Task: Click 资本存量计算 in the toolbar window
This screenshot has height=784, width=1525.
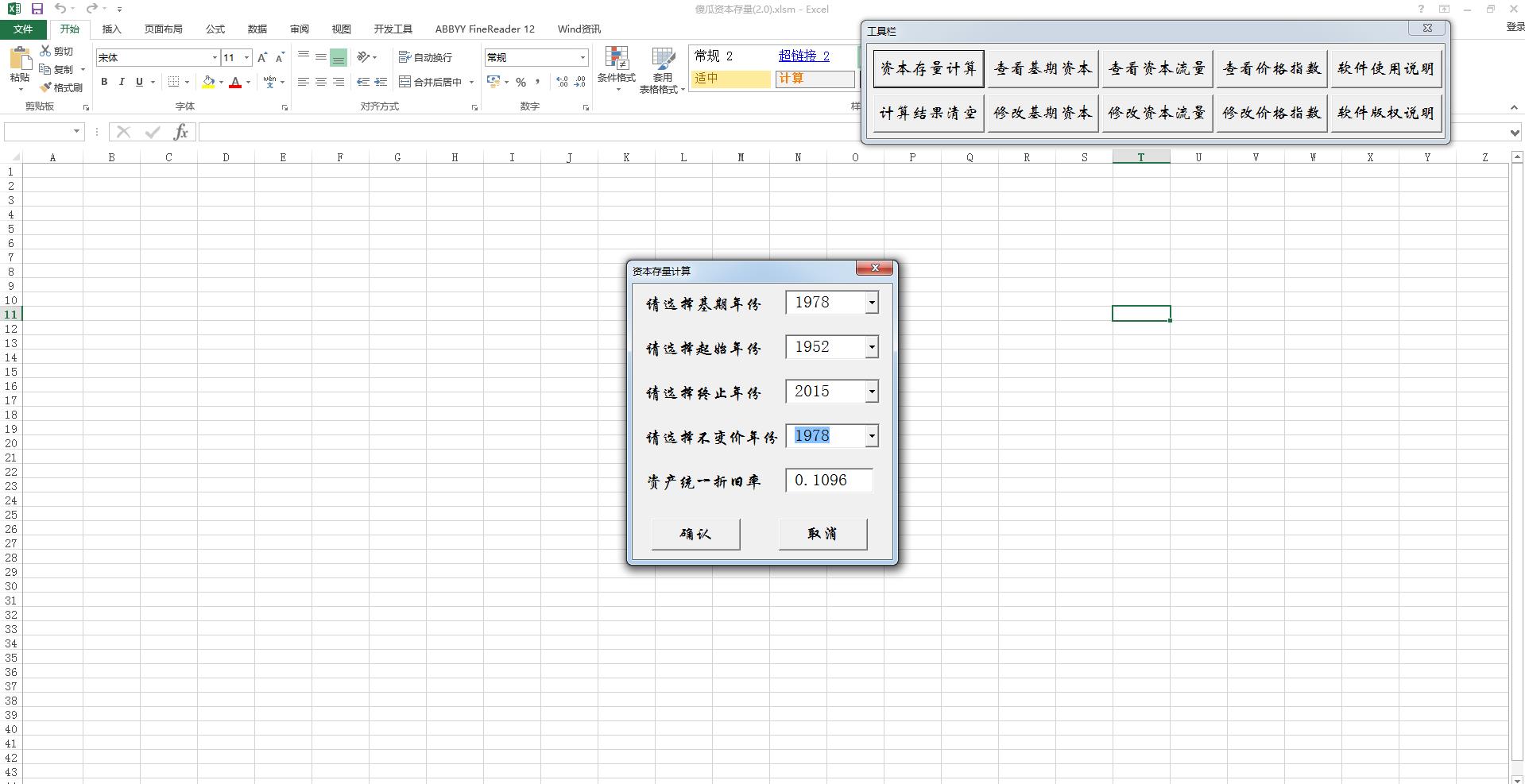Action: point(928,68)
